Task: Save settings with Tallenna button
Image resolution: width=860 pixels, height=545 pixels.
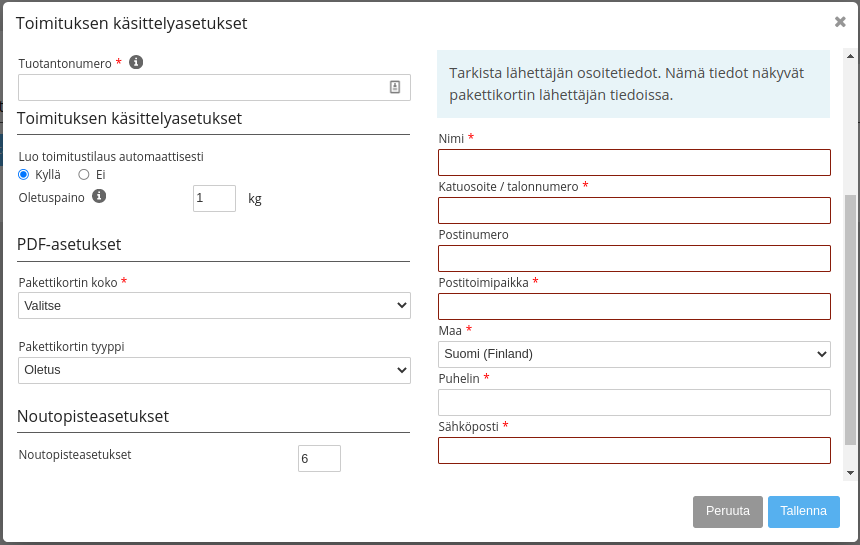Action: pyautogui.click(x=804, y=512)
